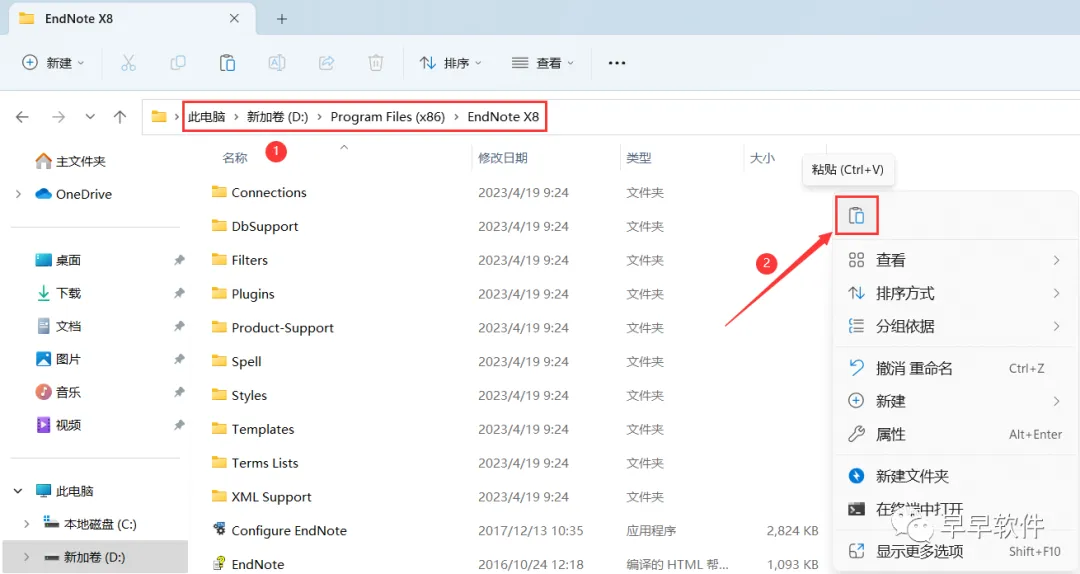Image resolution: width=1080 pixels, height=574 pixels.
Task: Click EndNote X8 breadcrumb segment
Action: [503, 117]
